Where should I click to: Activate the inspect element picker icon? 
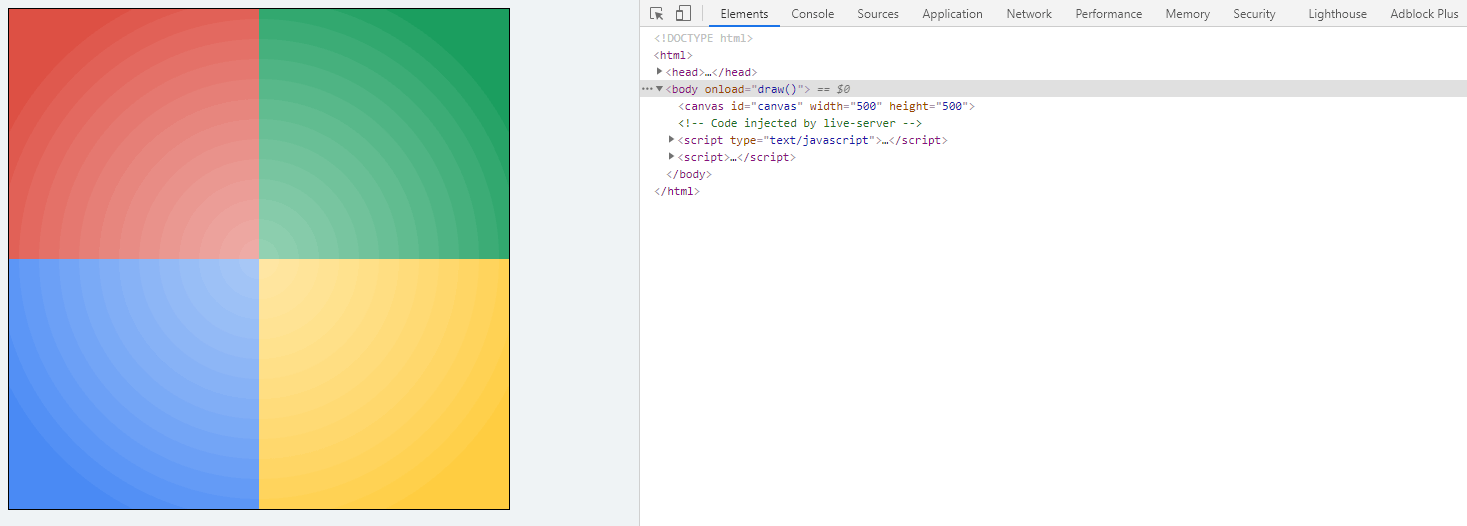coord(657,14)
